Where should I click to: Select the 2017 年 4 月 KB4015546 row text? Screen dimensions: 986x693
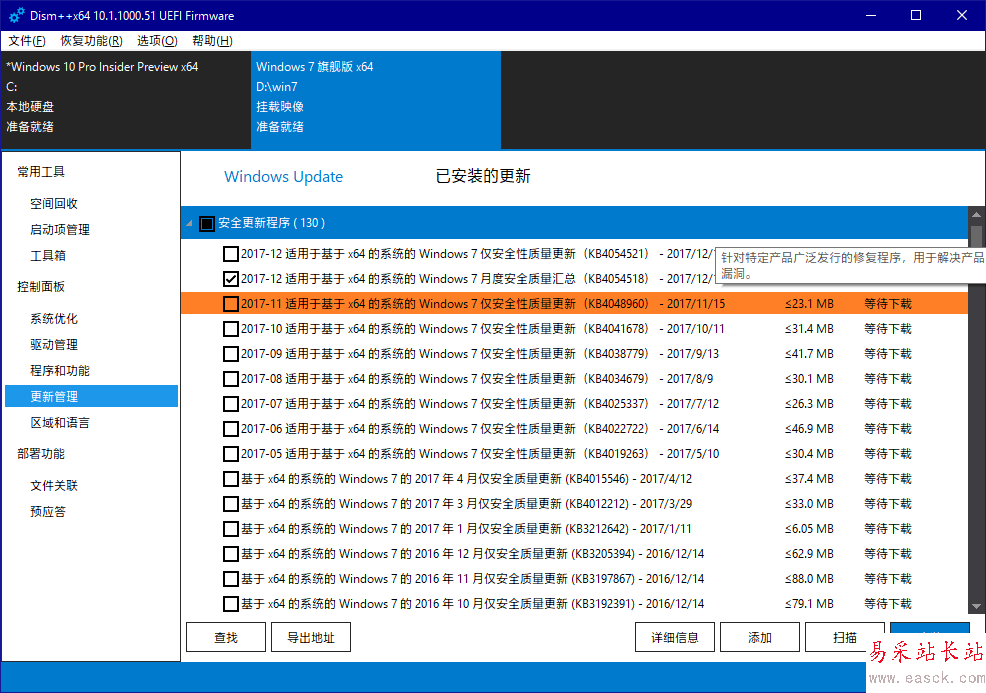pos(467,479)
